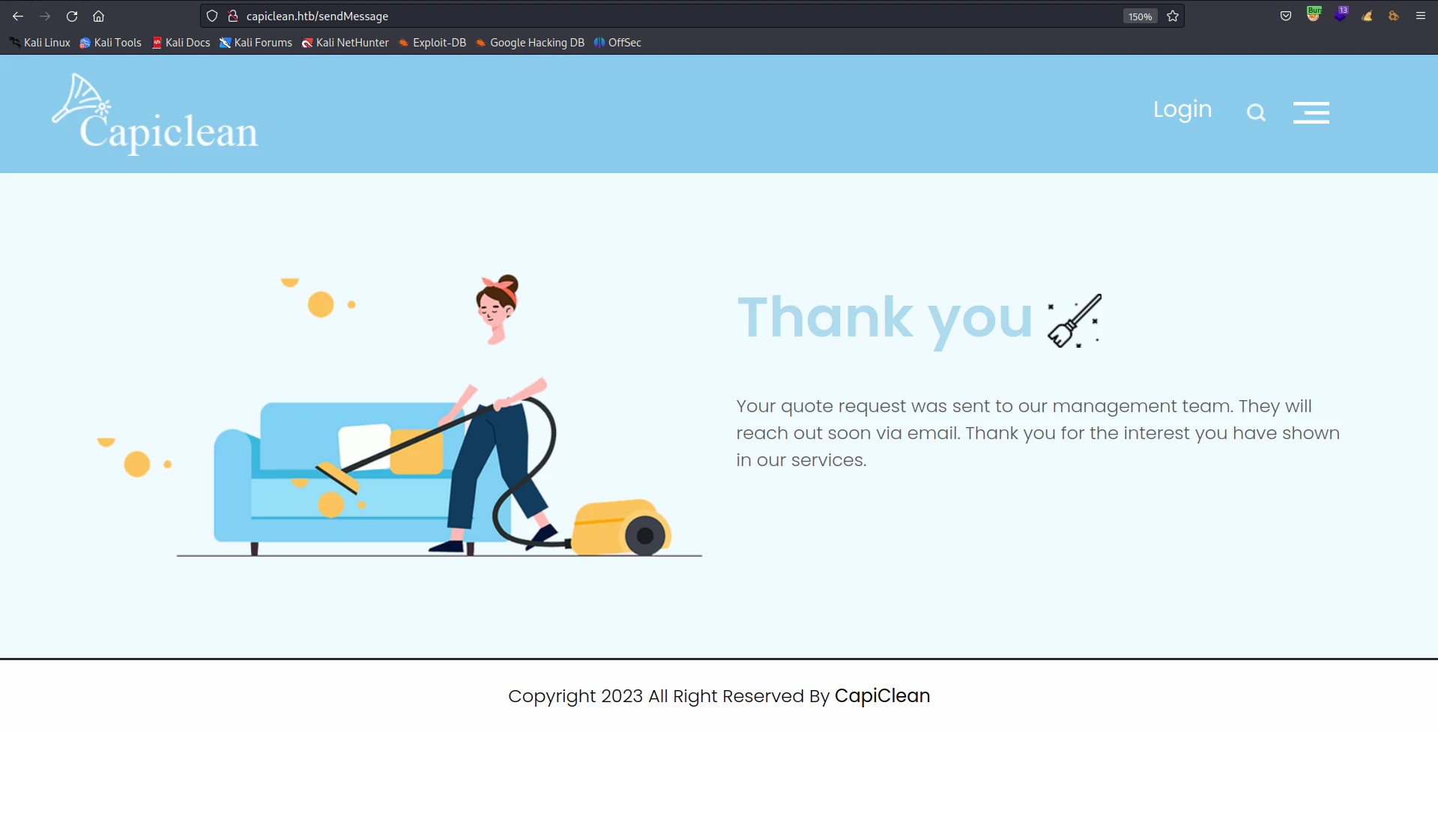
Task: Click the 'Your quote request was sent' paragraph
Action: click(x=1038, y=433)
